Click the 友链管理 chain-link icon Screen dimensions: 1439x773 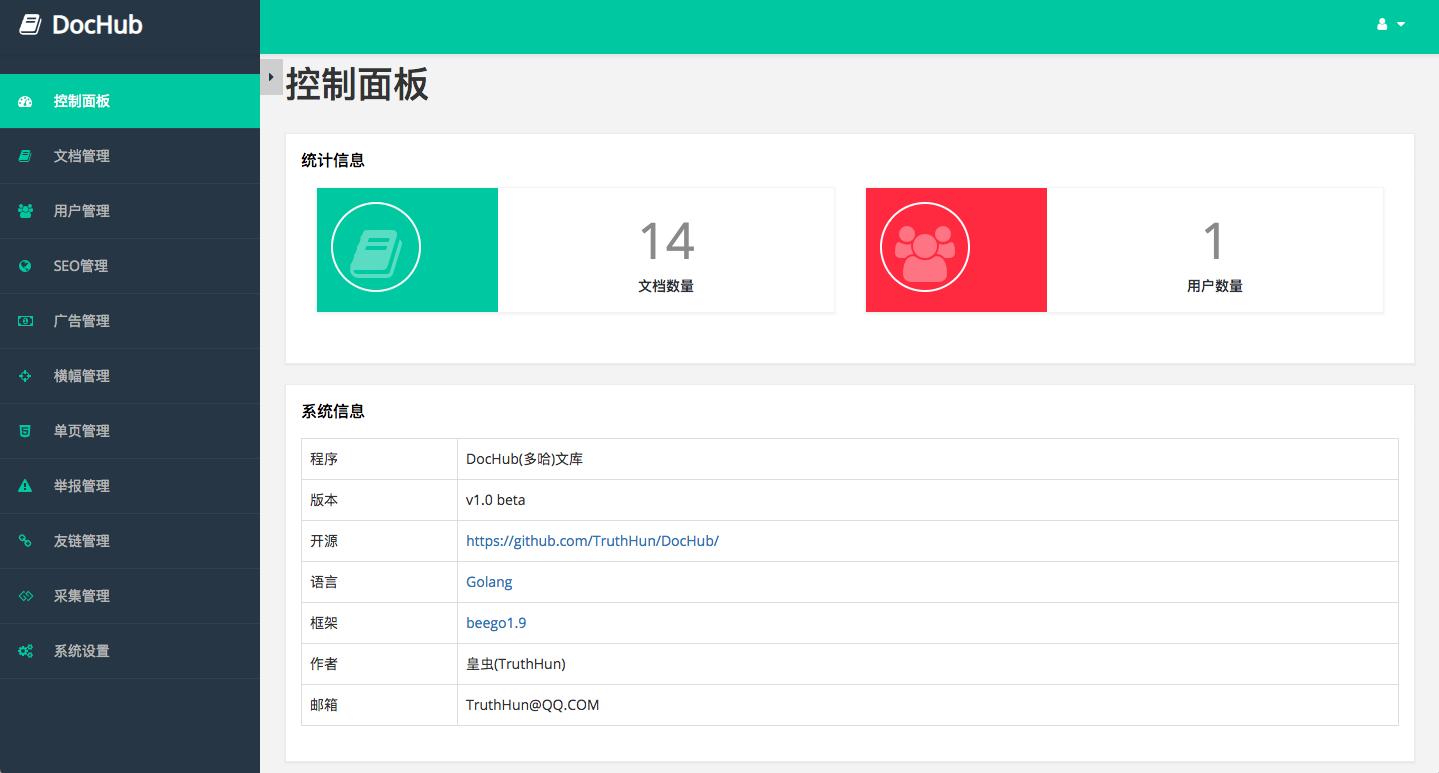coord(25,541)
